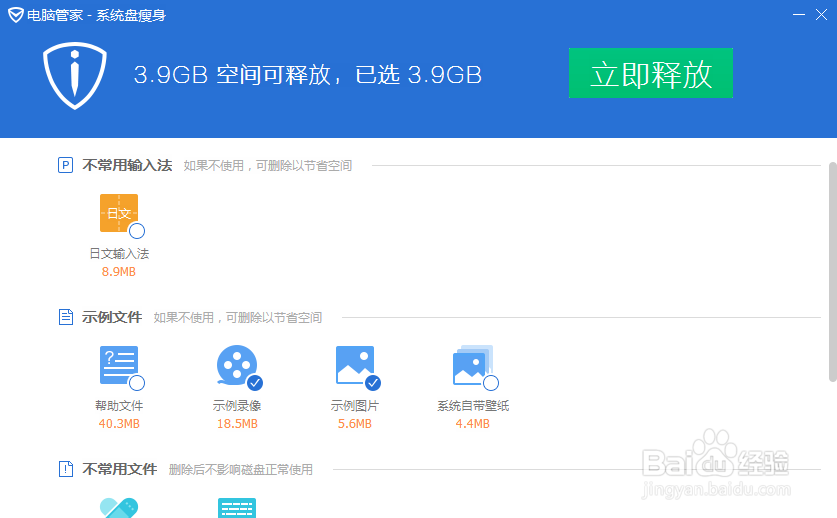The image size is (837, 518).
Task: Click the 8.9MB size text
Action: point(119,272)
